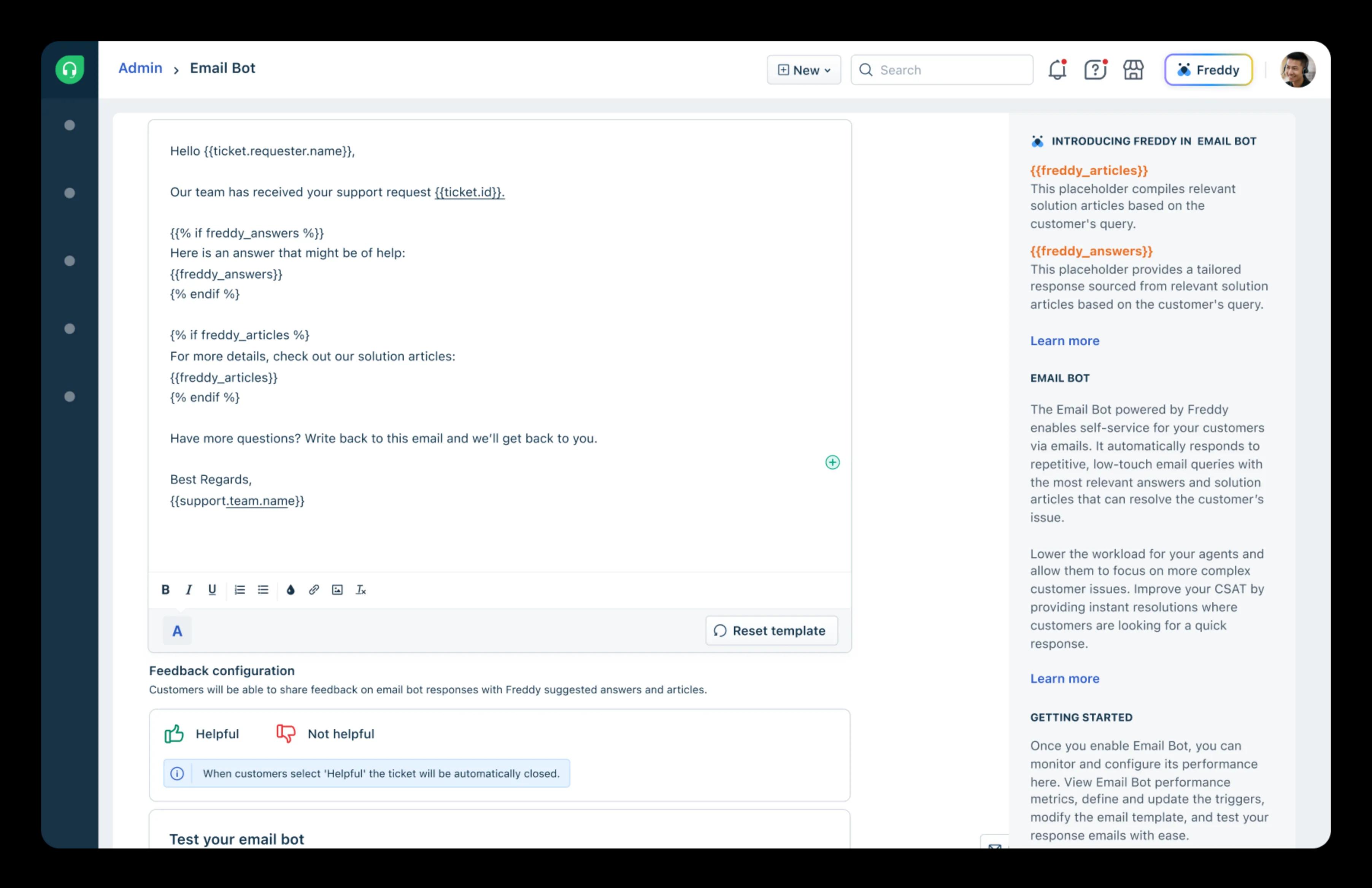
Task: Open the help question mark icon
Action: pyautogui.click(x=1095, y=70)
